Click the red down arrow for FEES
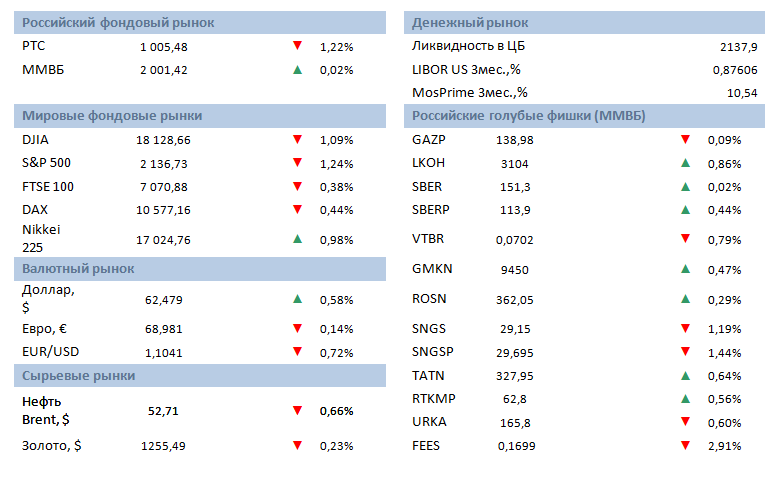The image size is (781, 495). tap(685, 445)
